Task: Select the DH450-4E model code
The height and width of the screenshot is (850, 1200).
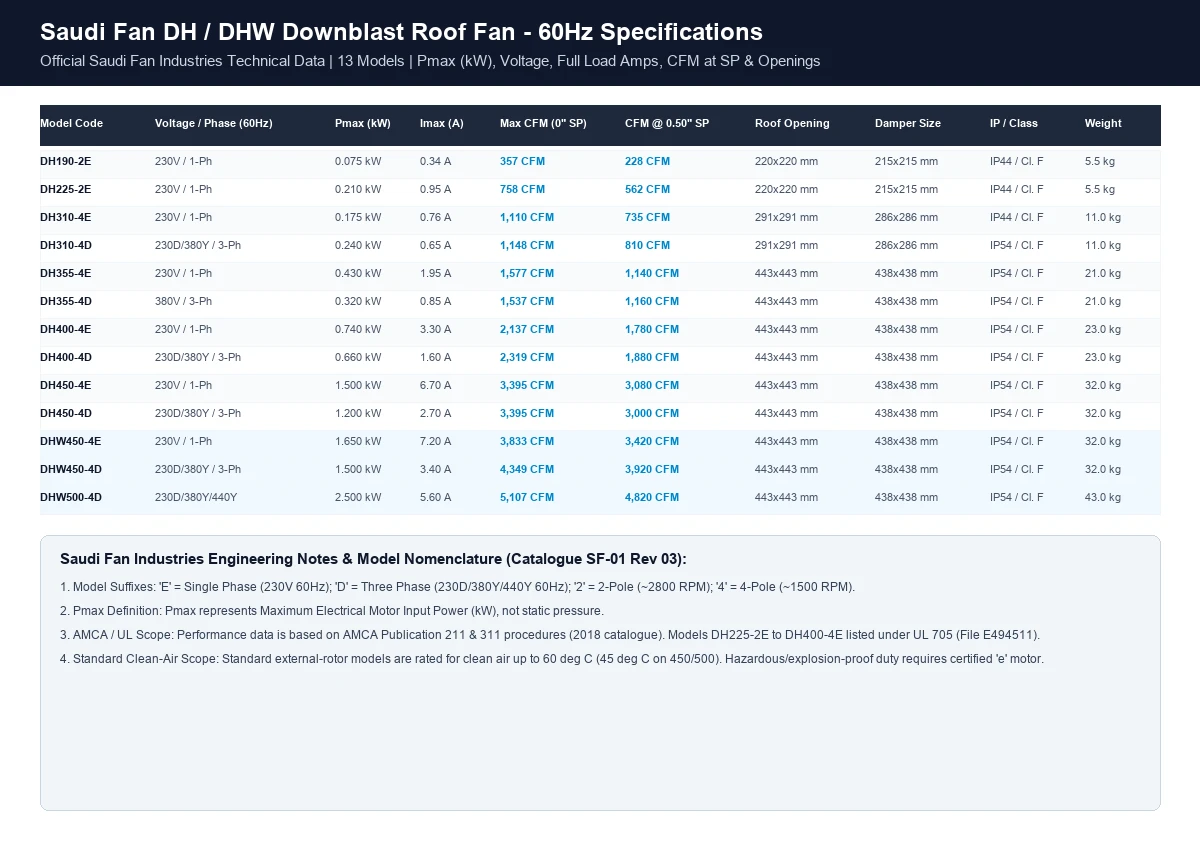Action: (66, 385)
